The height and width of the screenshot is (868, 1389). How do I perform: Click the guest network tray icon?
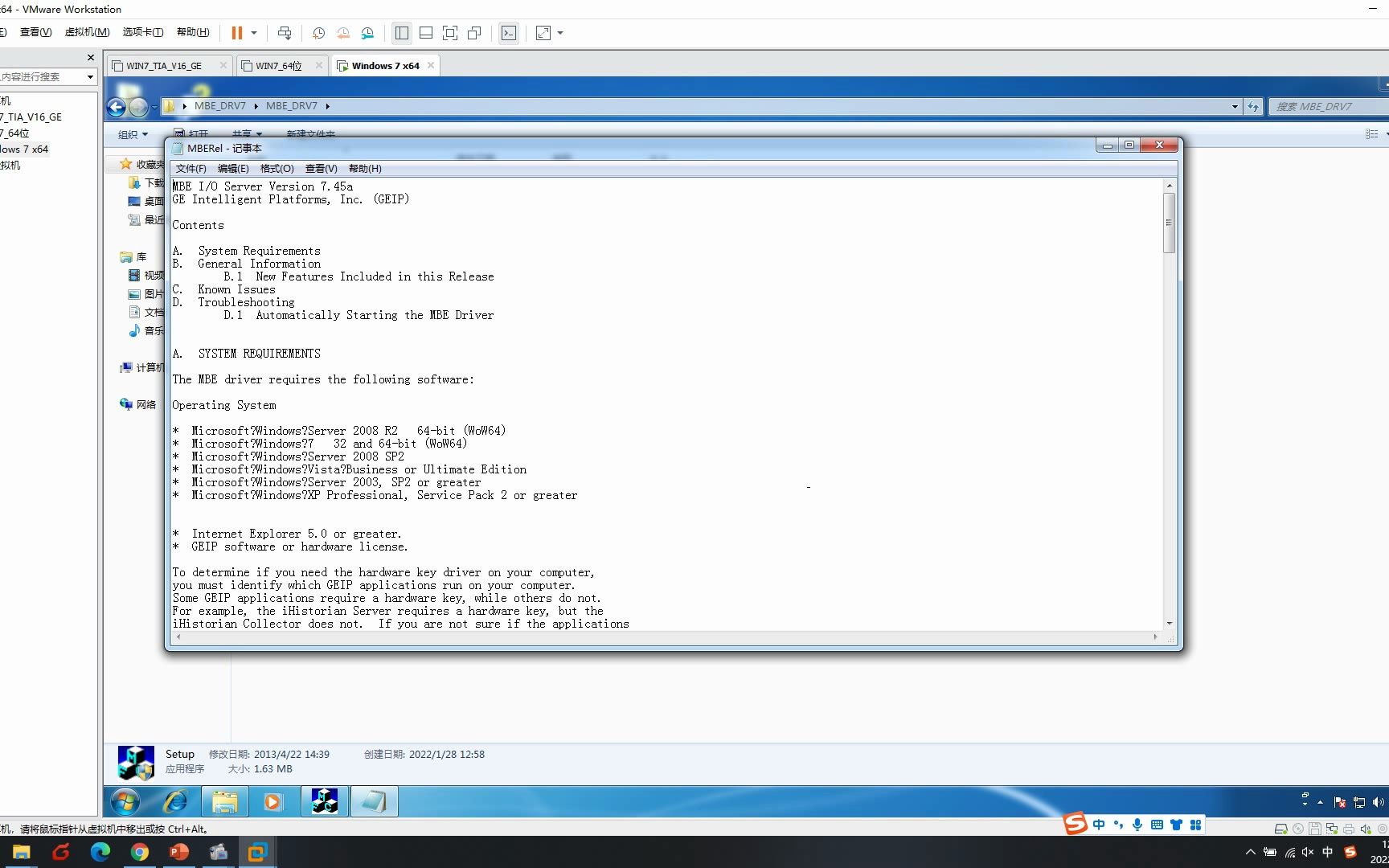(1359, 802)
